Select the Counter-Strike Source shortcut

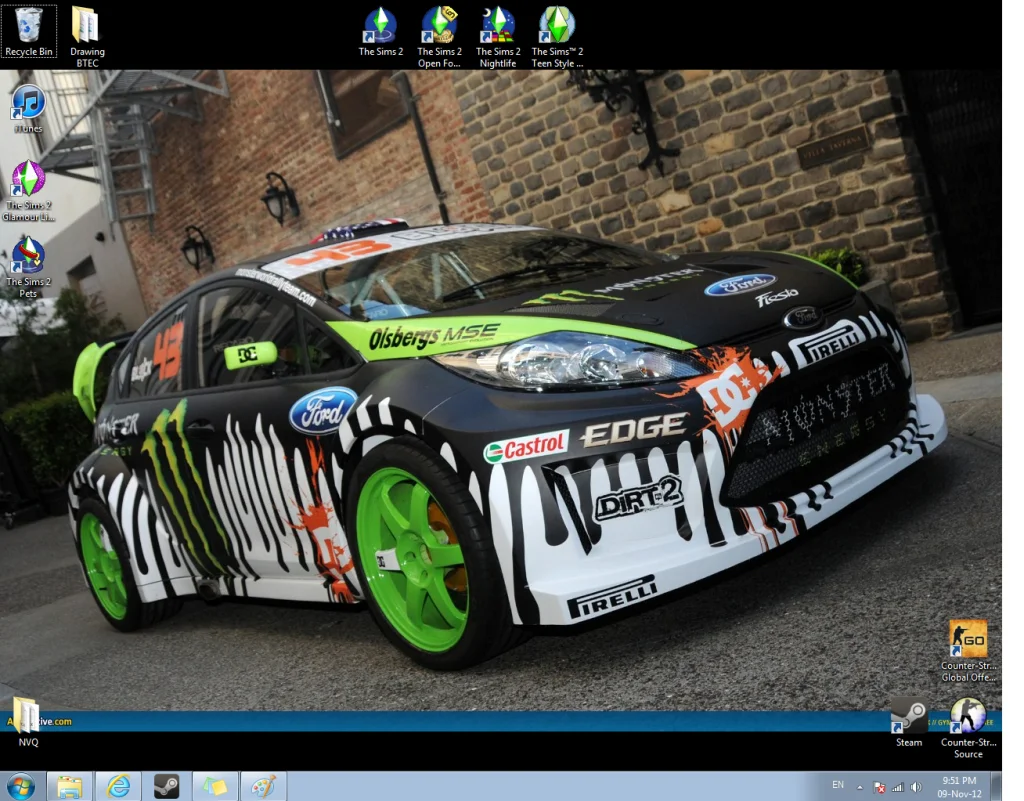click(968, 728)
